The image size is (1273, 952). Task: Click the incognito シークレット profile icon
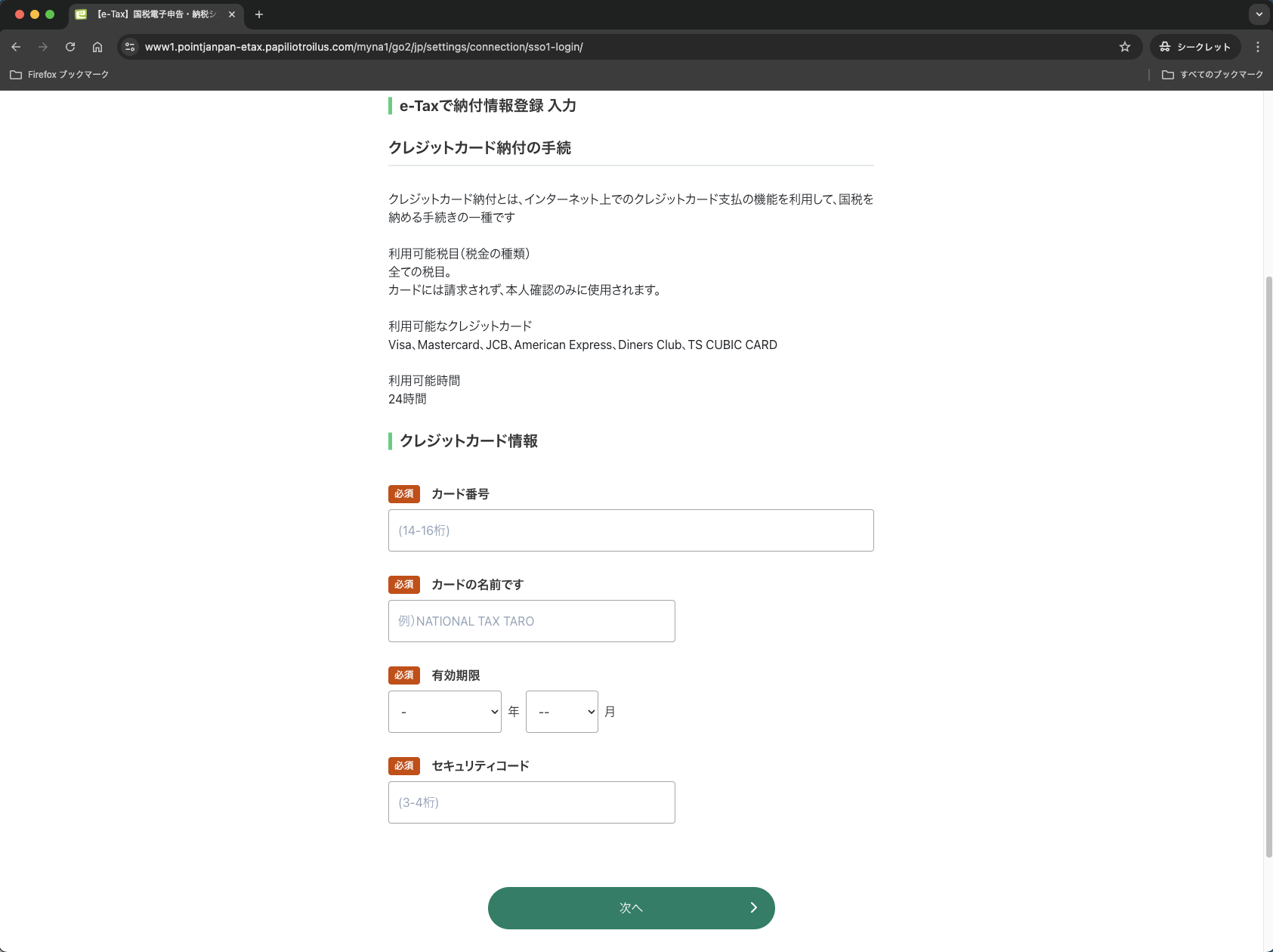coord(1164,46)
